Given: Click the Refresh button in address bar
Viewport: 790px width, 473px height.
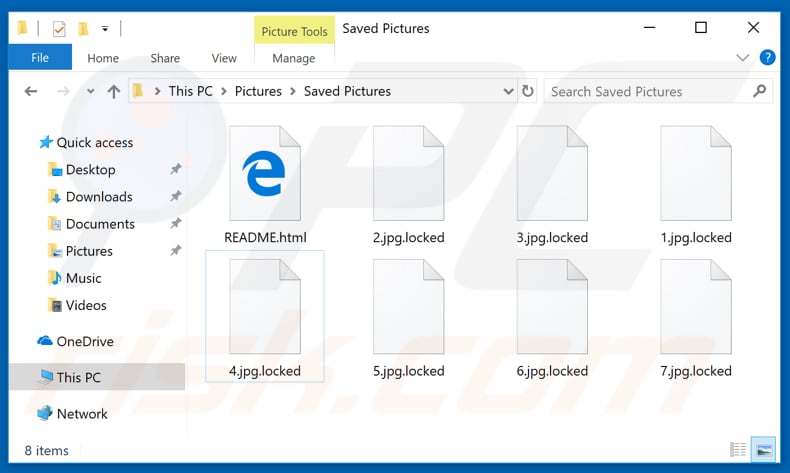Looking at the screenshot, I should pyautogui.click(x=528, y=91).
